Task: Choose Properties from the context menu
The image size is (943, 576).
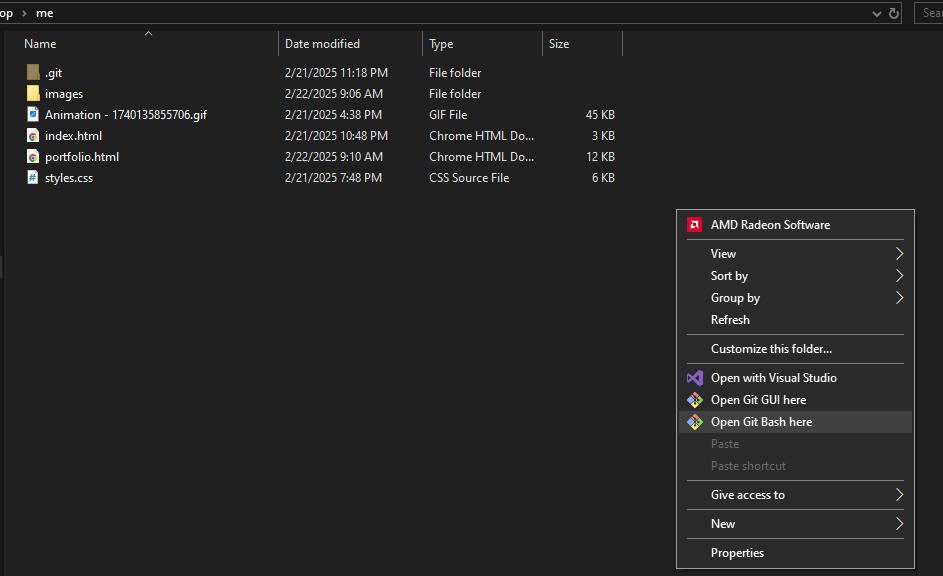Action: (737, 552)
